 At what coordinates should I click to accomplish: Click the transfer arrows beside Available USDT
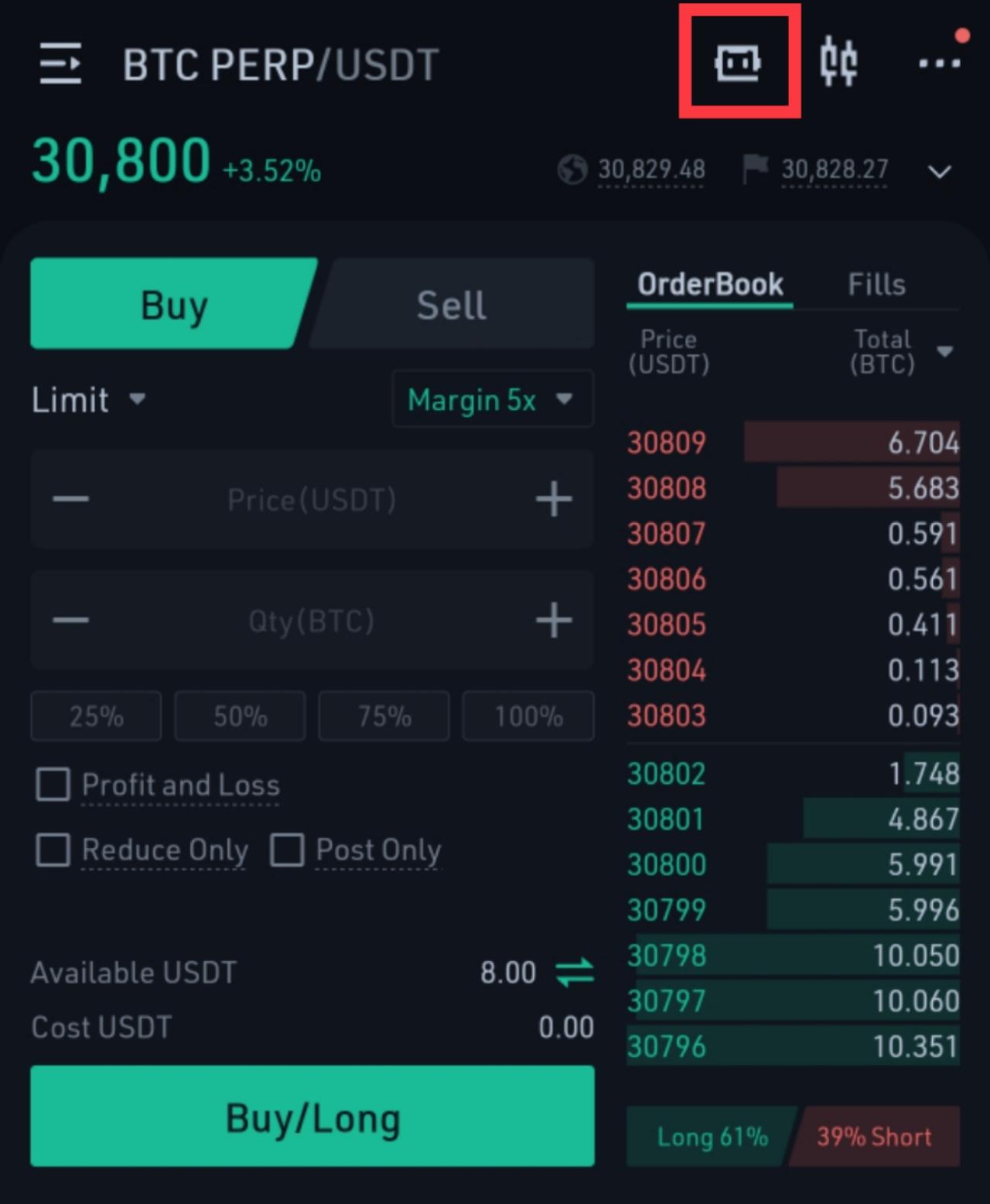tap(575, 973)
